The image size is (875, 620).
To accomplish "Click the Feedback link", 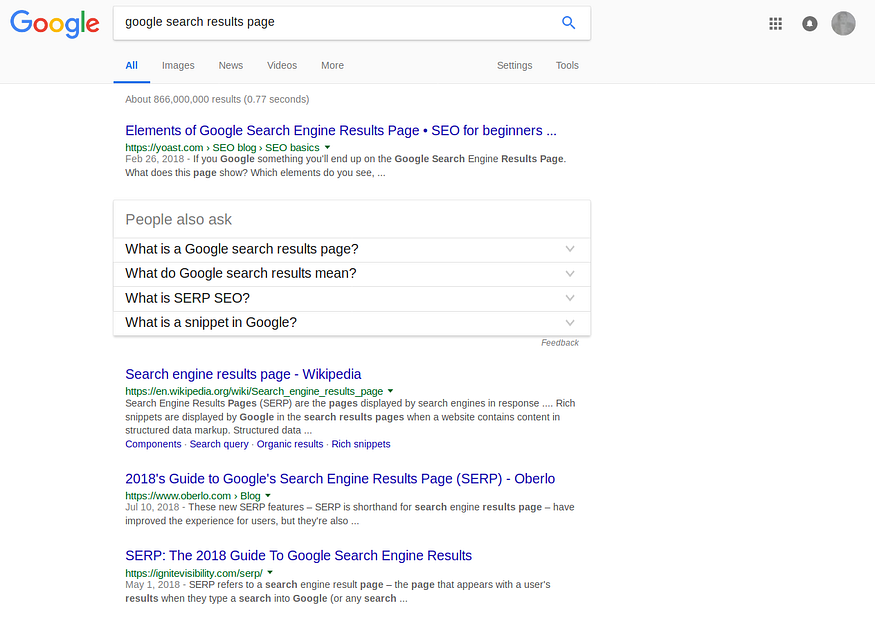I will tap(560, 342).
